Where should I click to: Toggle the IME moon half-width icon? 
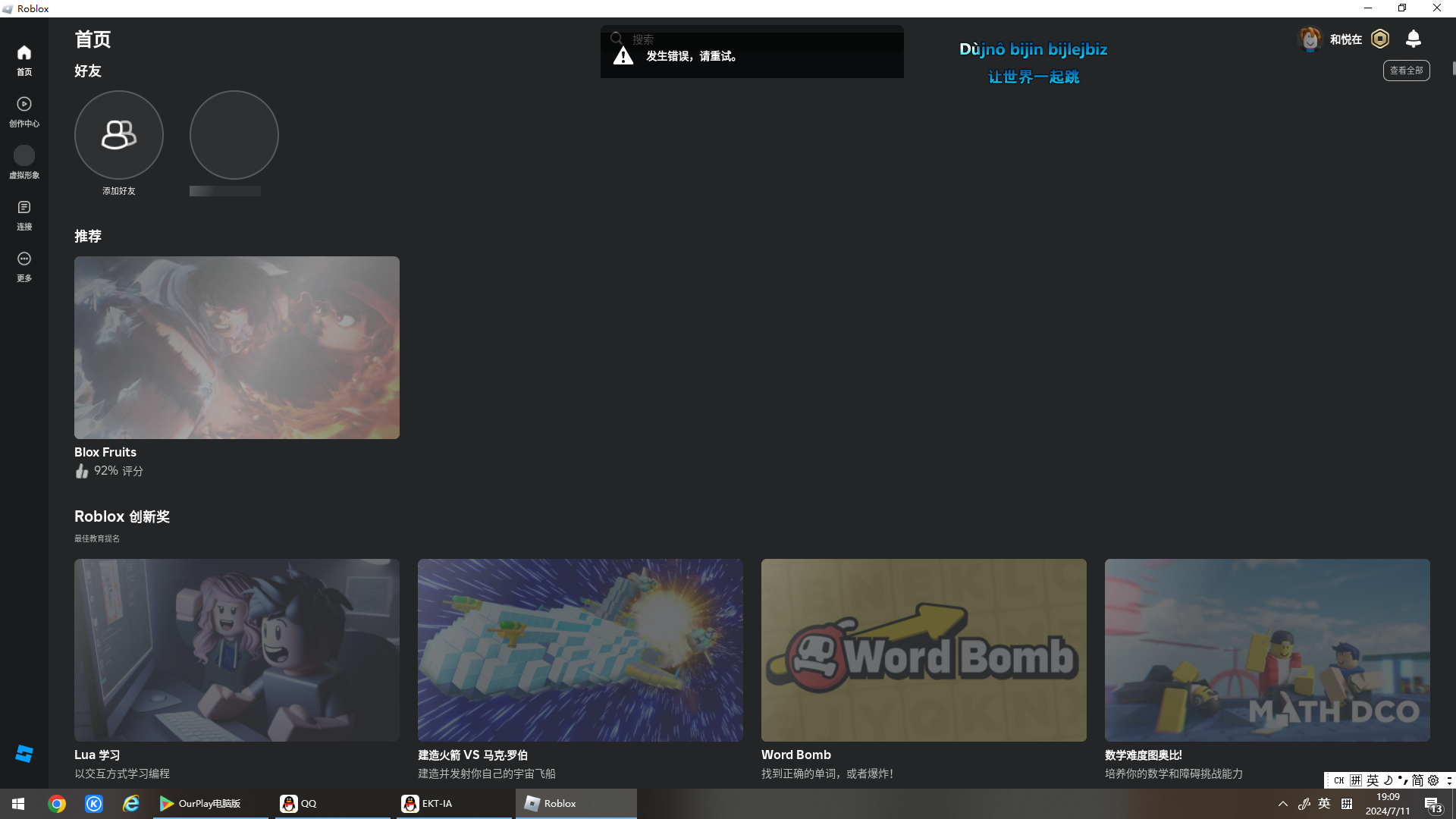1388,780
